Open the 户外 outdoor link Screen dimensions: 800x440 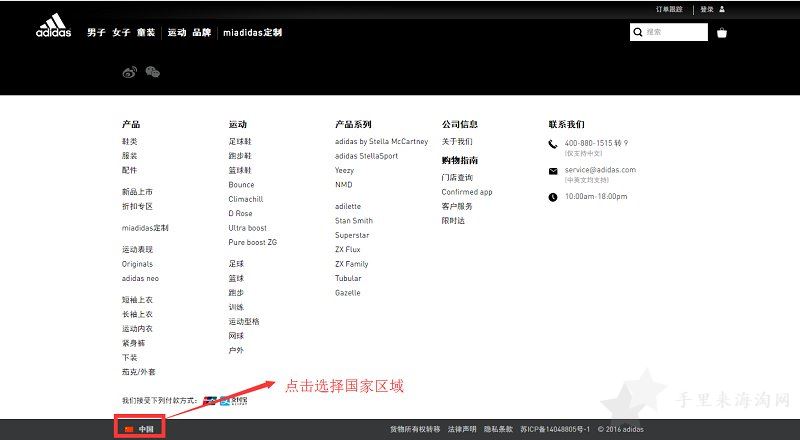click(236, 350)
